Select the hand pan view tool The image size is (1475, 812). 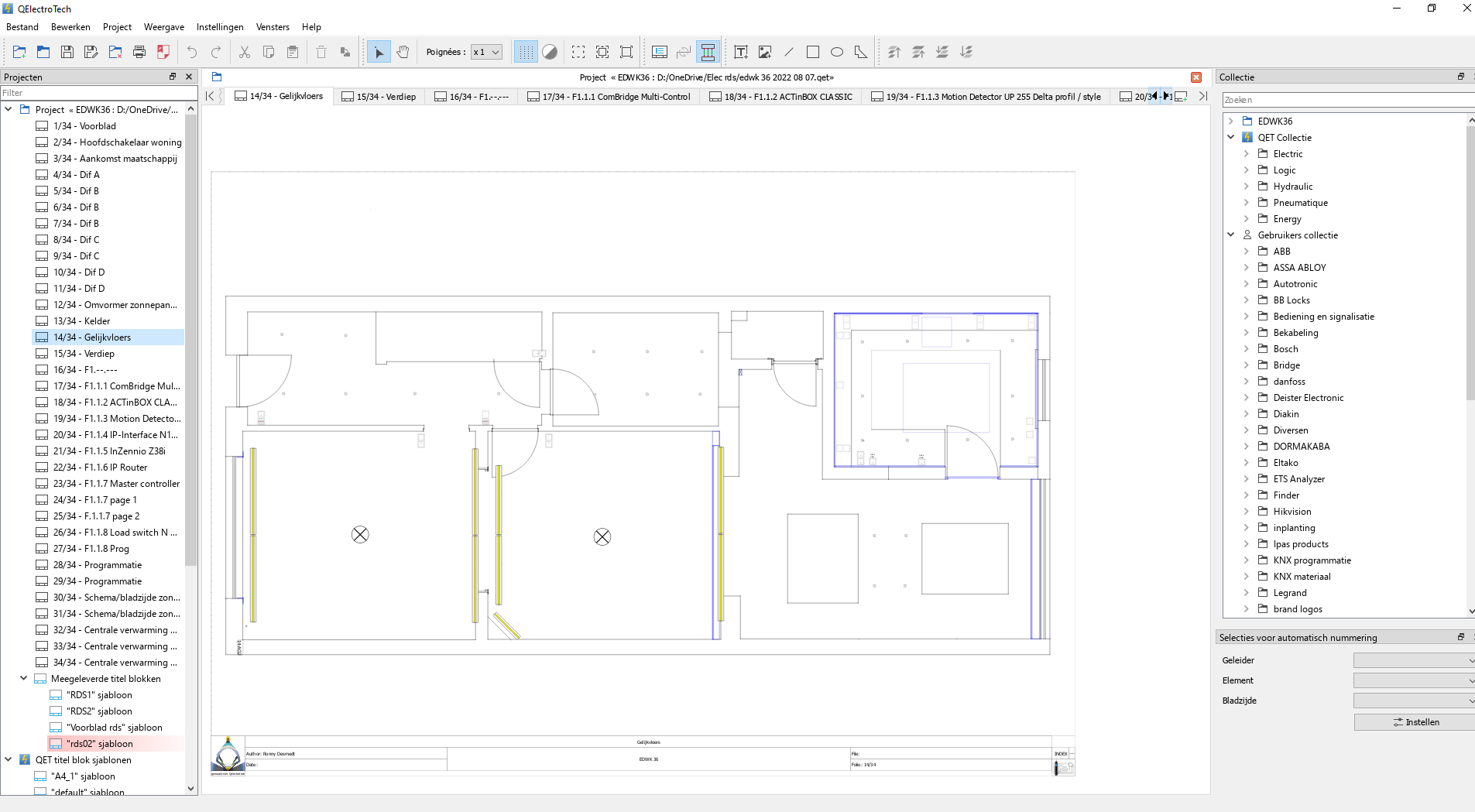(403, 52)
